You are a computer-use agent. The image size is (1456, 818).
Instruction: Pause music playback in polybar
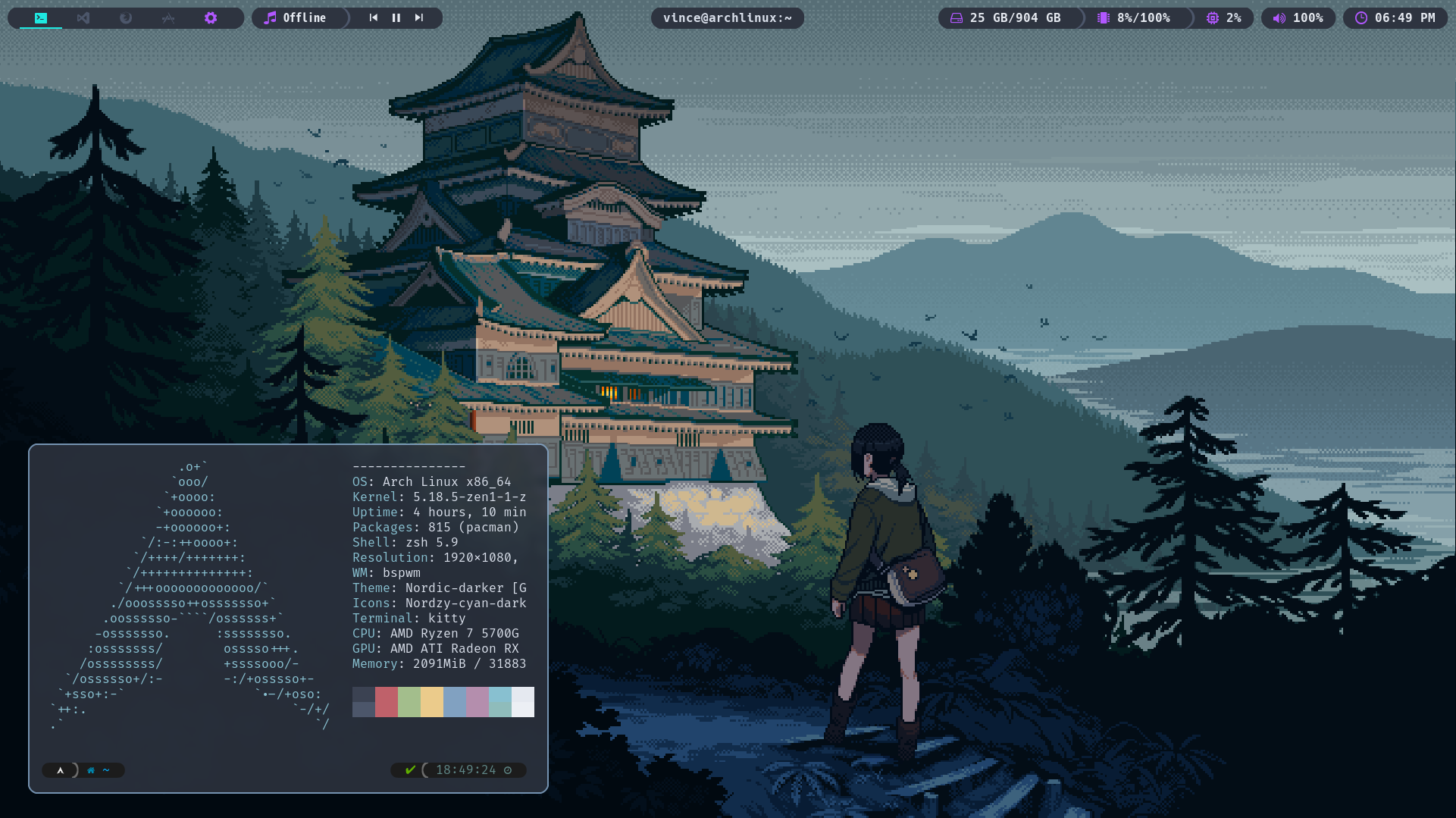click(396, 17)
